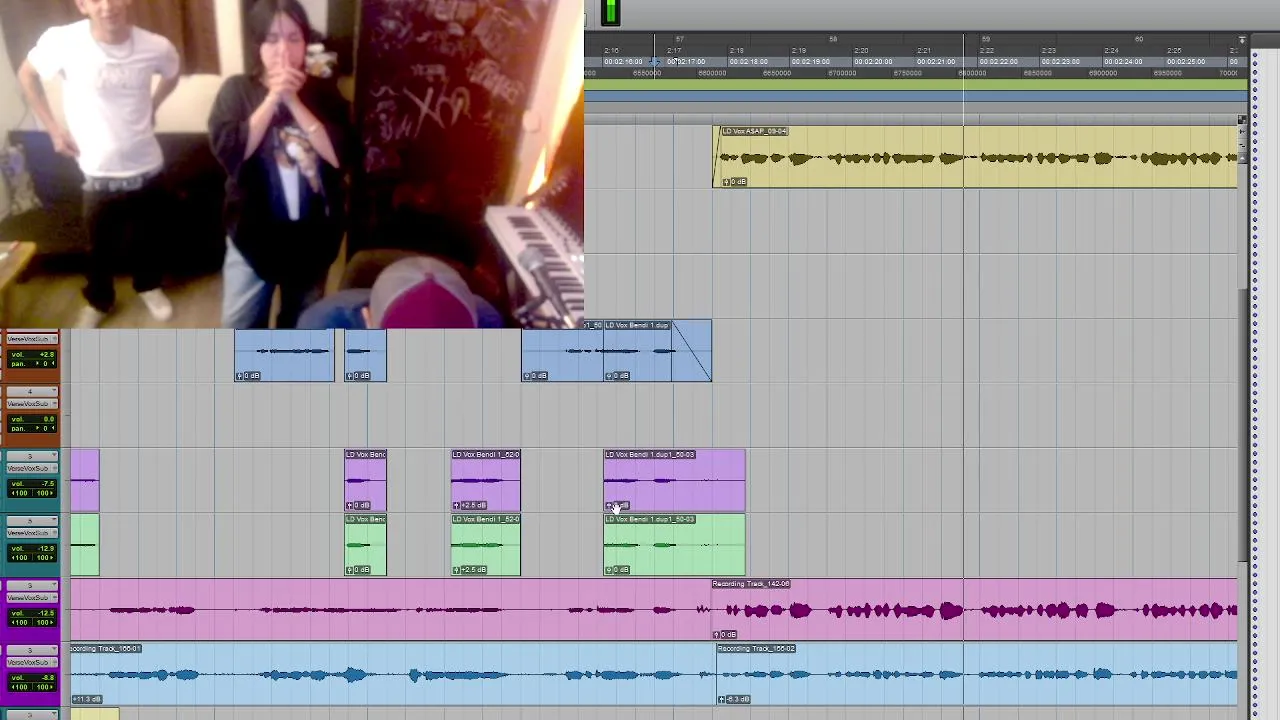Click the 2:20 mark on the minutes:seconds ruler
1280x720 pixels.
coord(861,51)
